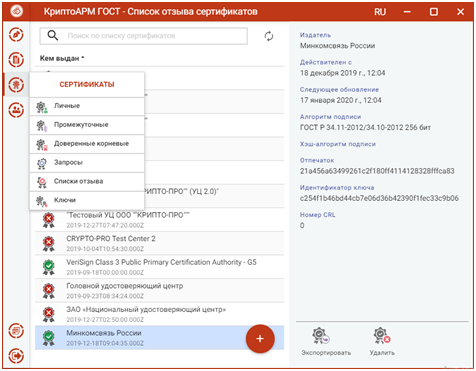The height and width of the screenshot is (371, 476).
Task: Delete the CRL with Удалить button
Action: pyautogui.click(x=382, y=342)
